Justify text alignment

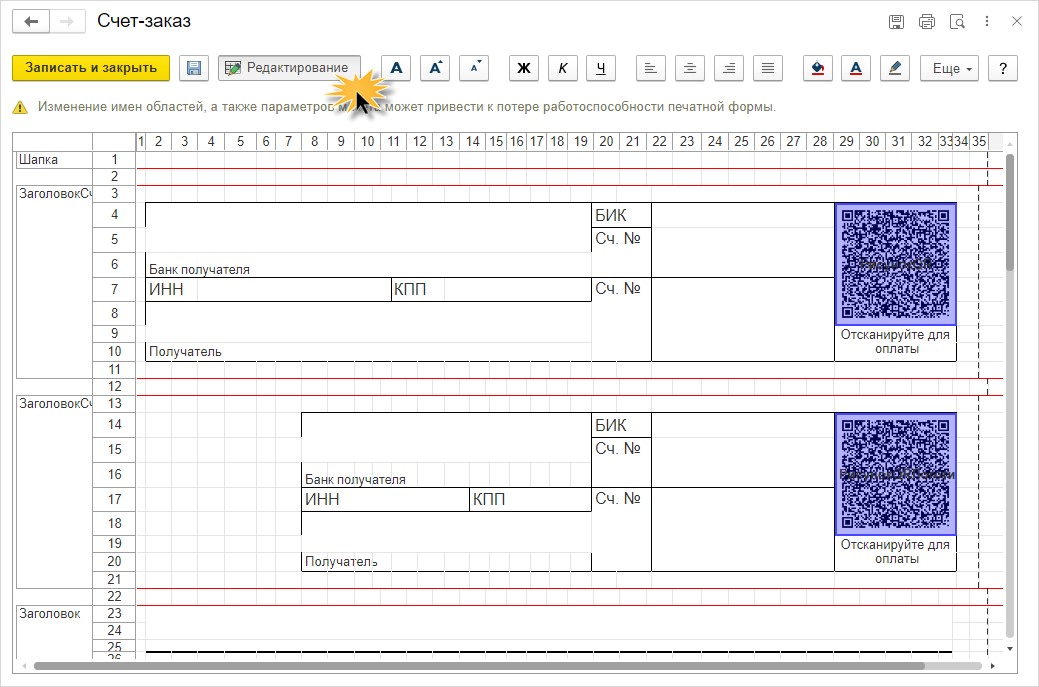(x=768, y=68)
